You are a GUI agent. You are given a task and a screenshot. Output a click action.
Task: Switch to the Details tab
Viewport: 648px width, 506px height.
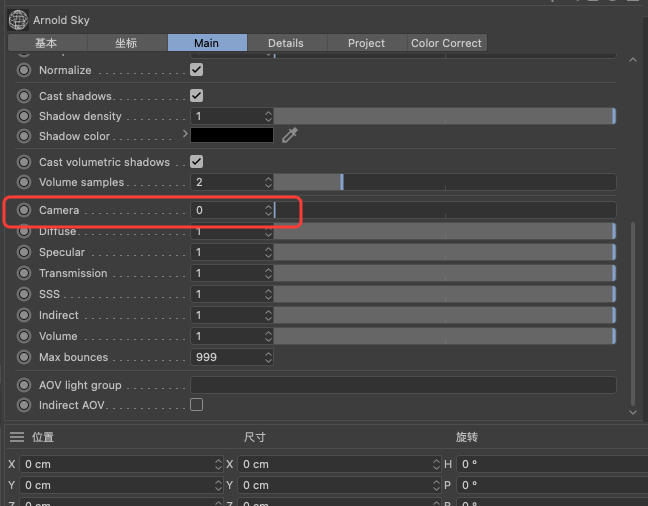(287, 43)
